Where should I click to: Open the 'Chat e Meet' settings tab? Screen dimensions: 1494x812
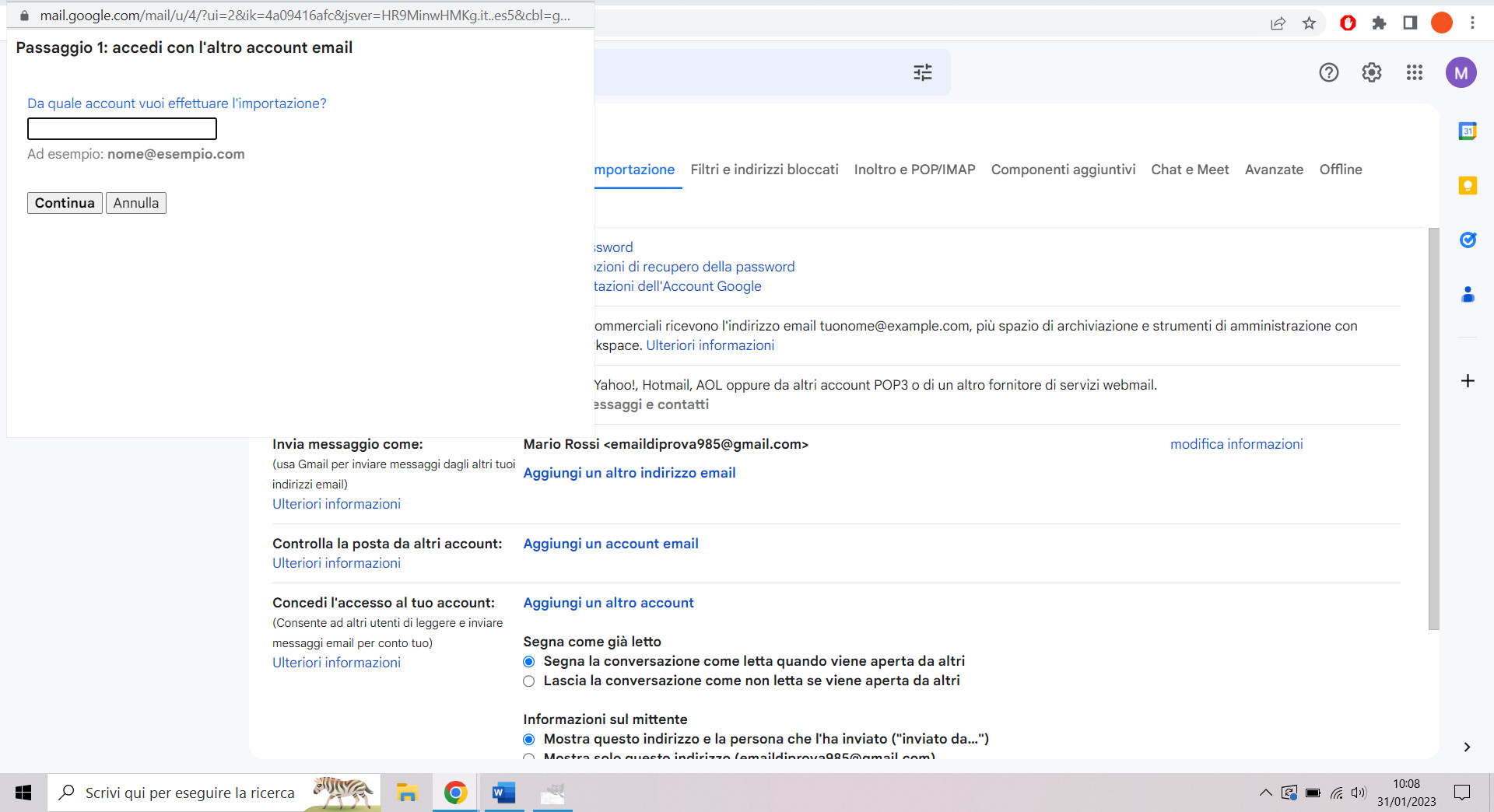tap(1190, 170)
